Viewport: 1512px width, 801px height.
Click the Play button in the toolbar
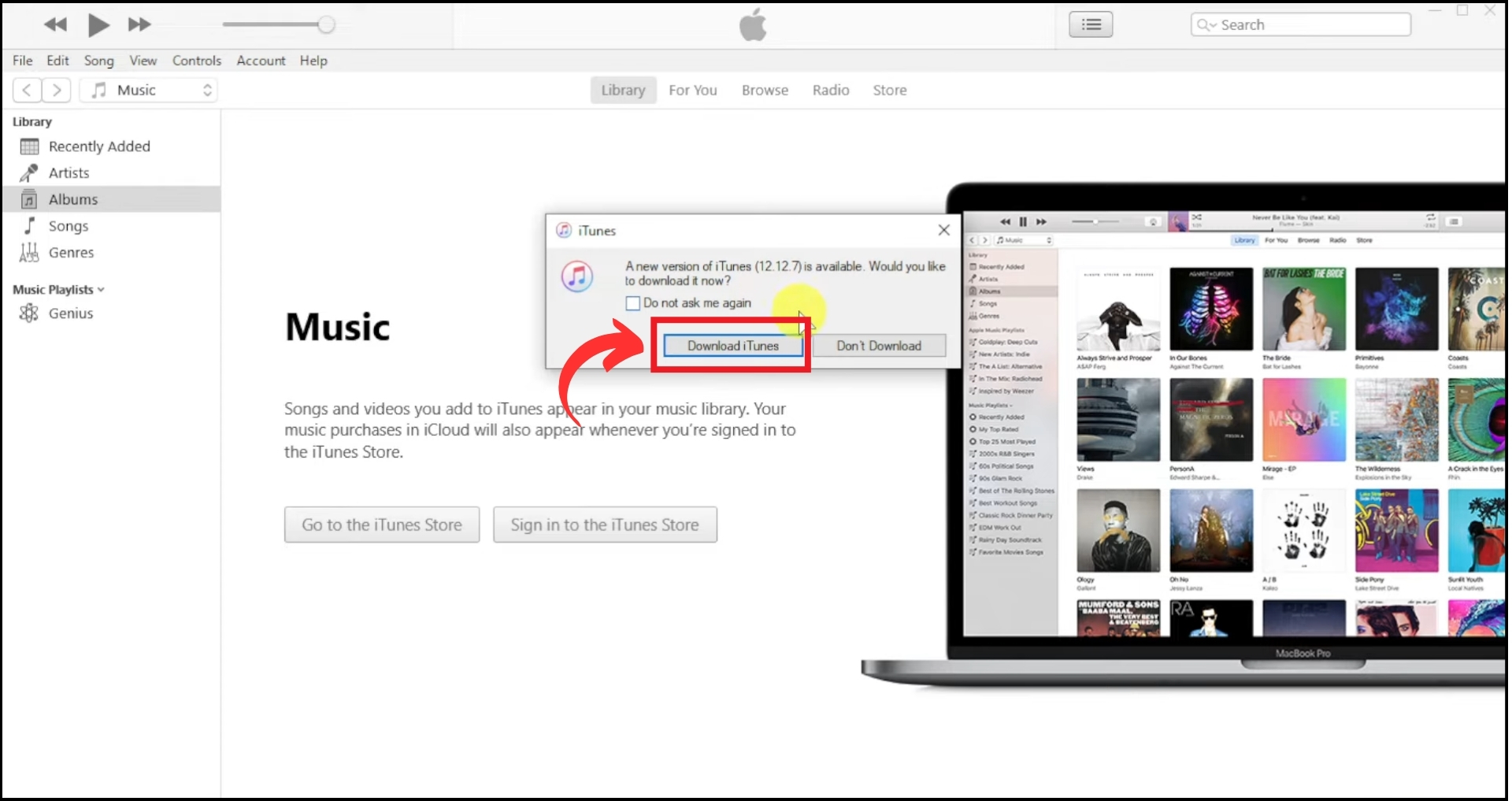98,24
